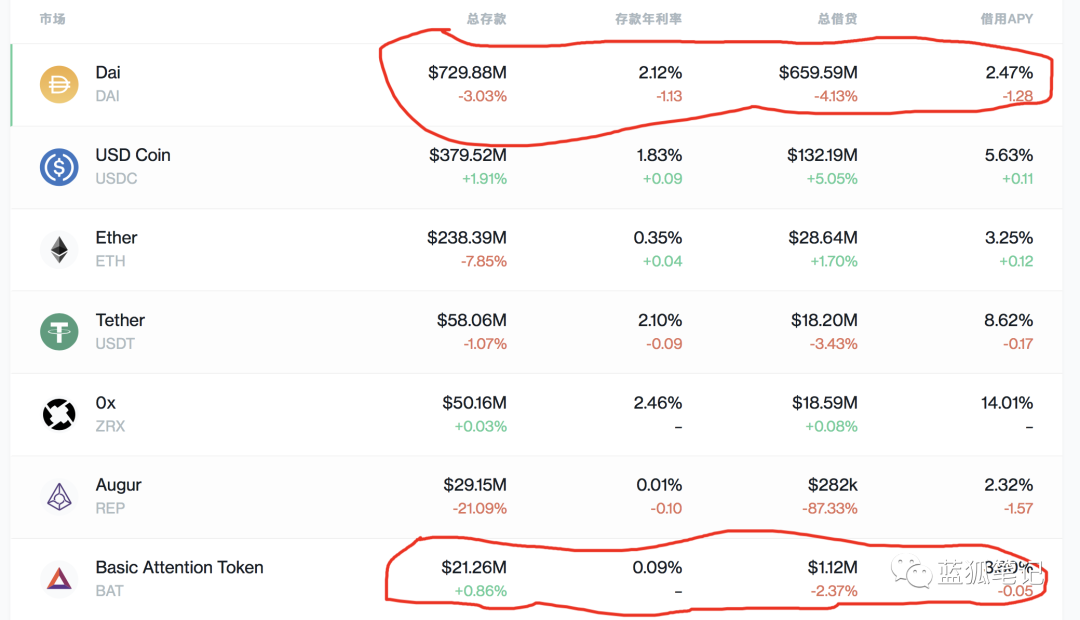Select the Basic Attention Token icon

pos(59,579)
